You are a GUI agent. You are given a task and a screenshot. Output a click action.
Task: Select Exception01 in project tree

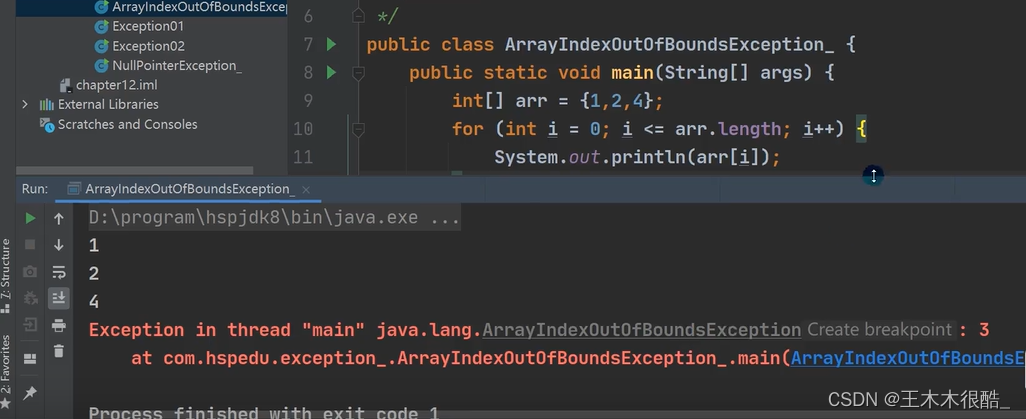[x=148, y=27]
